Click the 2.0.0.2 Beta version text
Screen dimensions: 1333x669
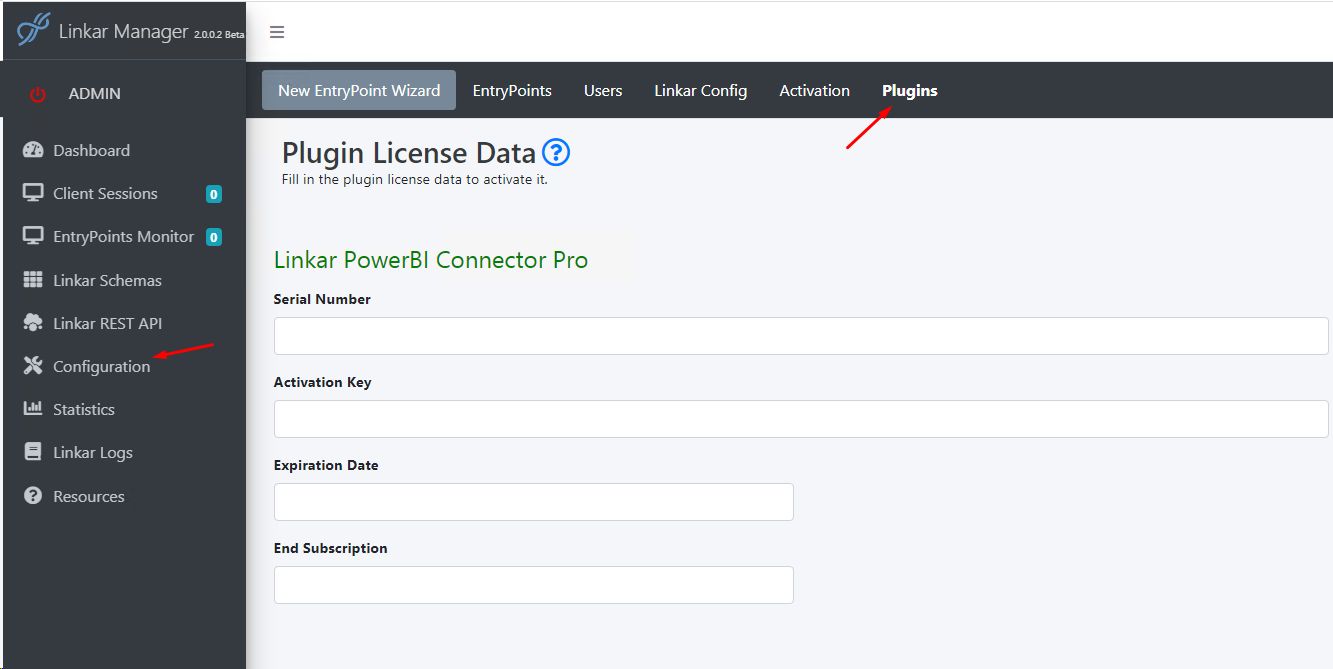pyautogui.click(x=219, y=35)
